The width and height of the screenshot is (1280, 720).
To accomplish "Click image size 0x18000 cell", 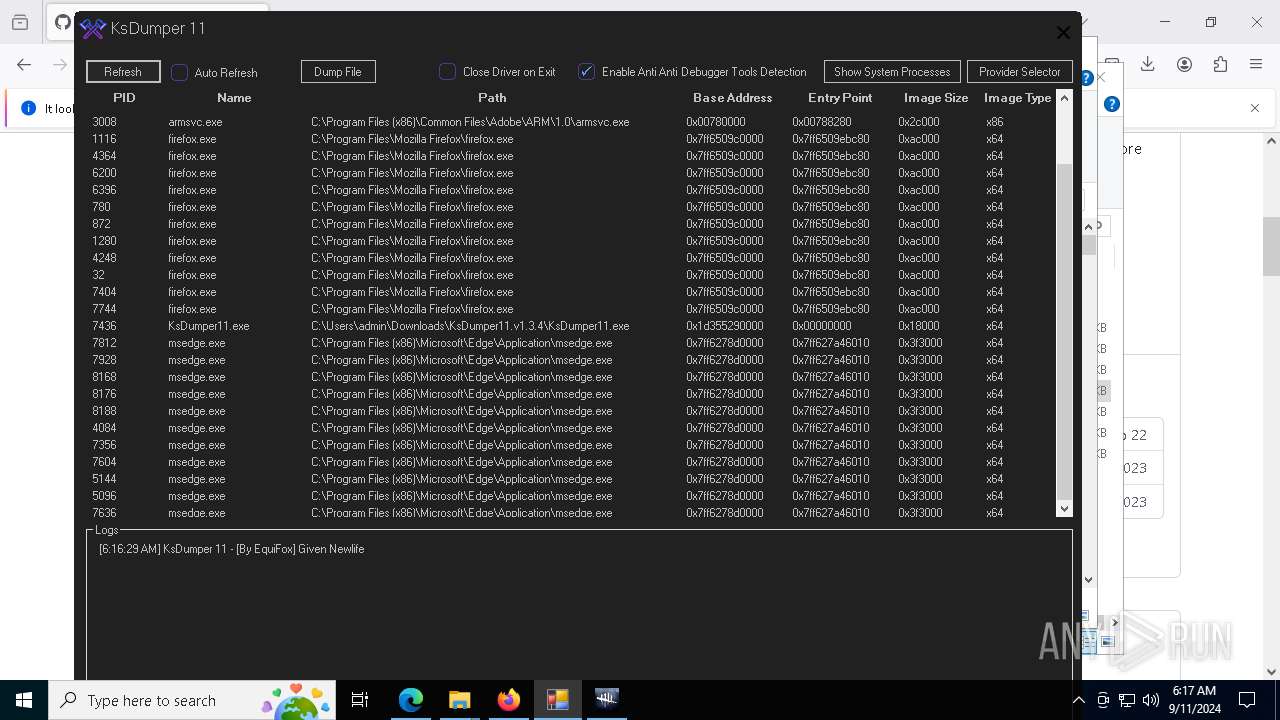I will point(918,326).
